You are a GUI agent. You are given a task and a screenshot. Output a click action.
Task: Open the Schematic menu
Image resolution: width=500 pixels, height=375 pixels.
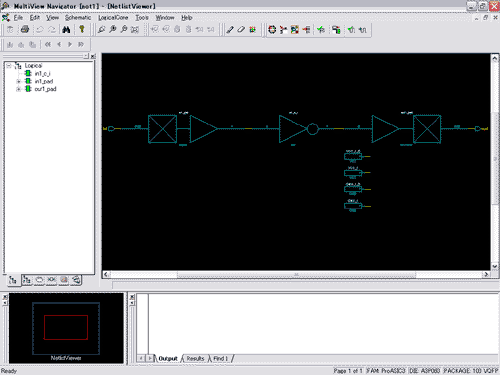pyautogui.click(x=78, y=18)
